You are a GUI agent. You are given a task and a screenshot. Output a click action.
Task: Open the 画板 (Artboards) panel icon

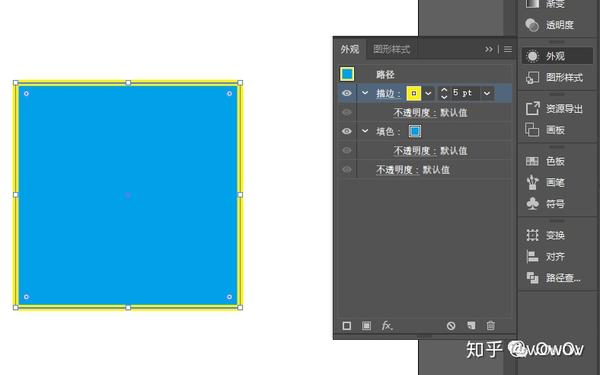(x=532, y=130)
